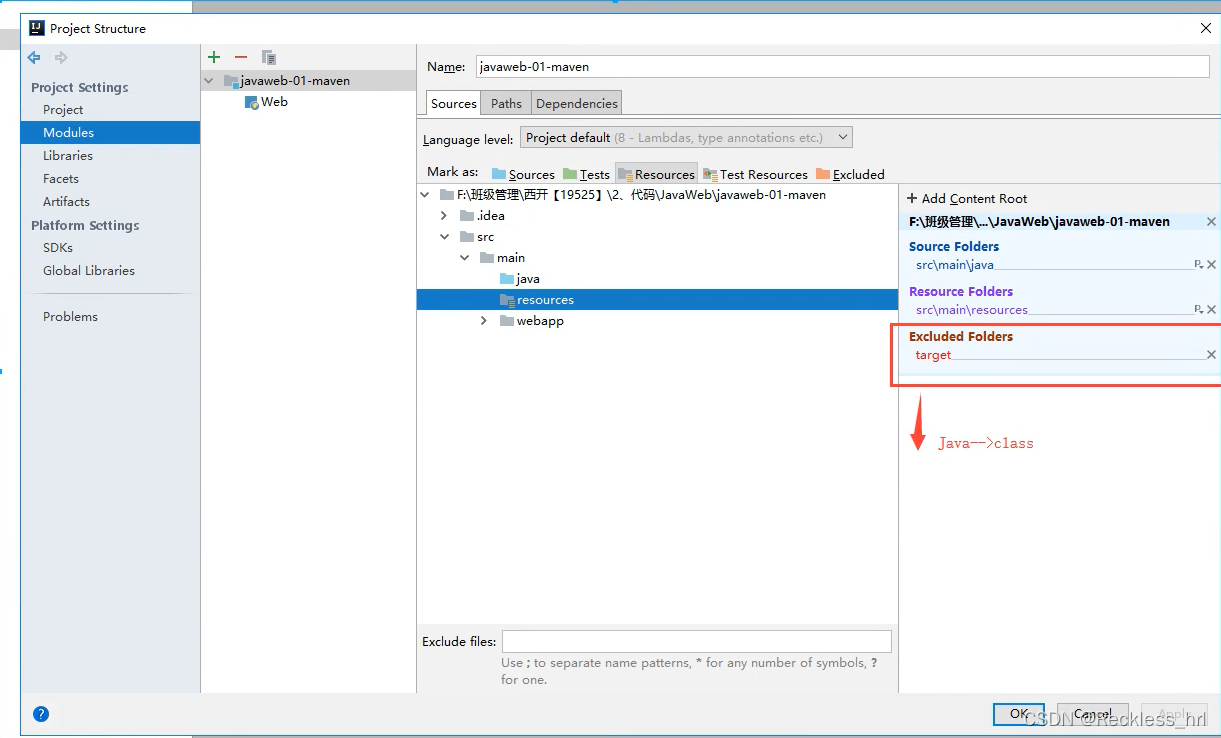
Task: Collapse the src folder node
Action: (x=445, y=237)
